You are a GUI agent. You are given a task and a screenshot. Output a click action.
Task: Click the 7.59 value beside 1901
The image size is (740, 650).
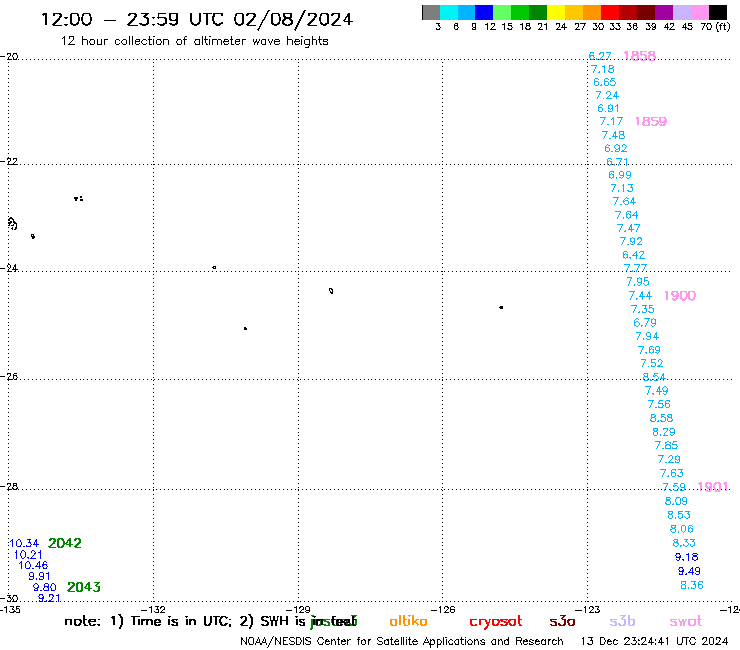(674, 487)
